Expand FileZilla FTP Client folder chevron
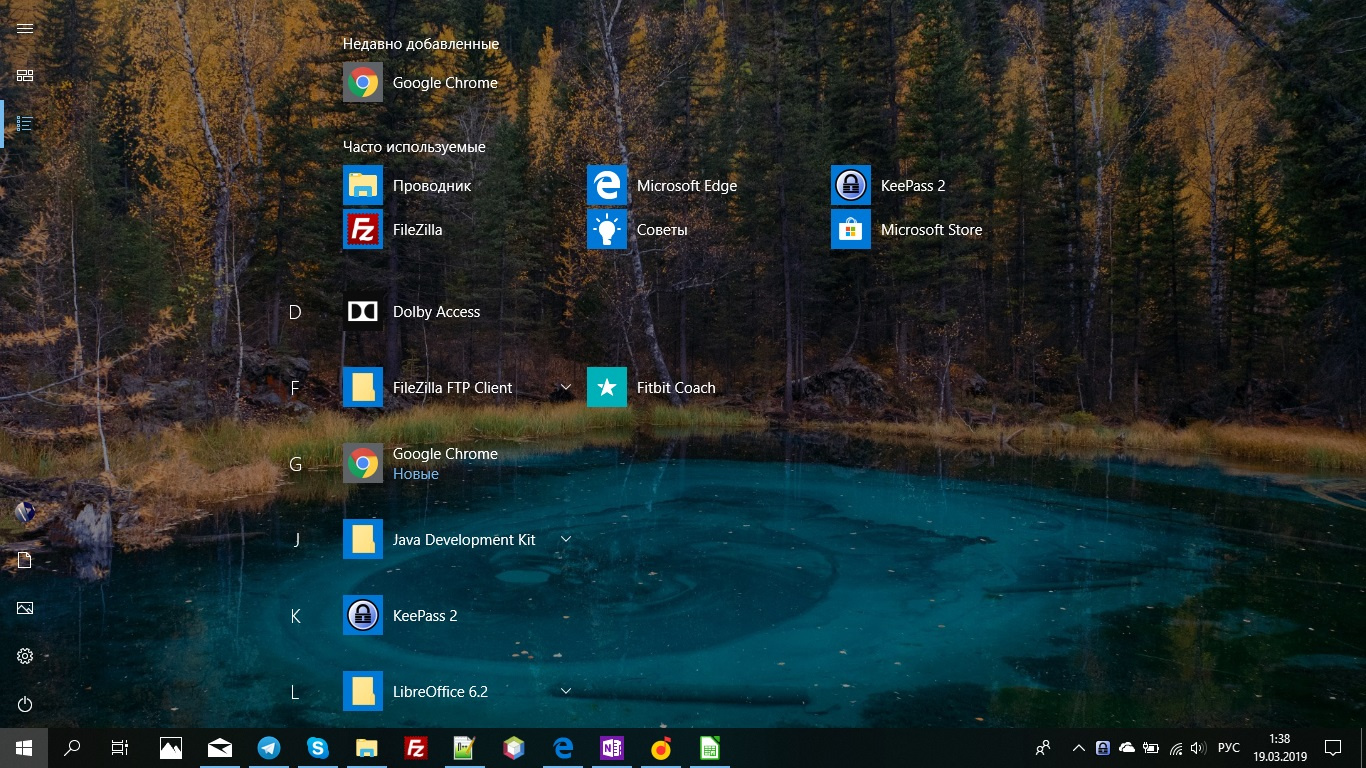This screenshot has width=1366, height=768. tap(565, 387)
